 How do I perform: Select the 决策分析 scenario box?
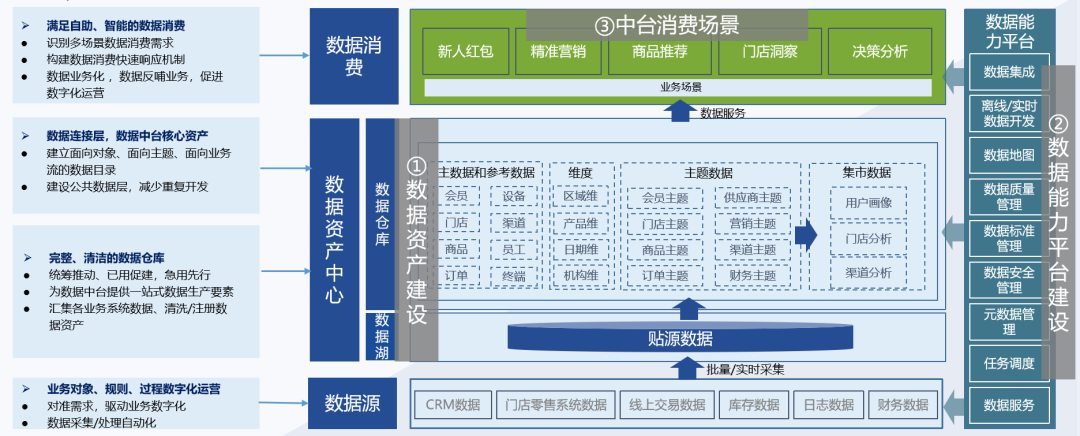(880, 52)
